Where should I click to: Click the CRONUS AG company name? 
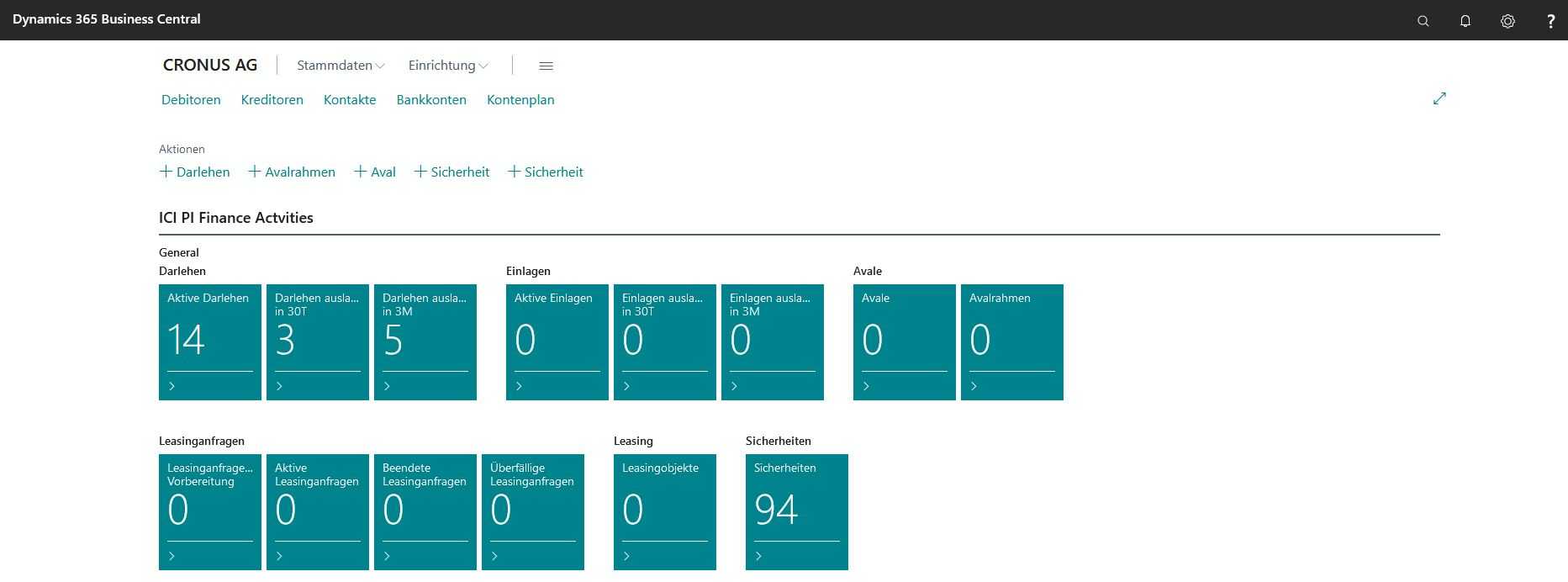point(210,66)
